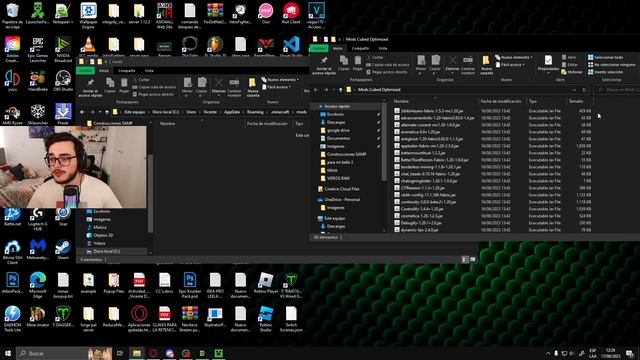Open the Steam desktop icon
The image size is (640, 360).
(63, 249)
